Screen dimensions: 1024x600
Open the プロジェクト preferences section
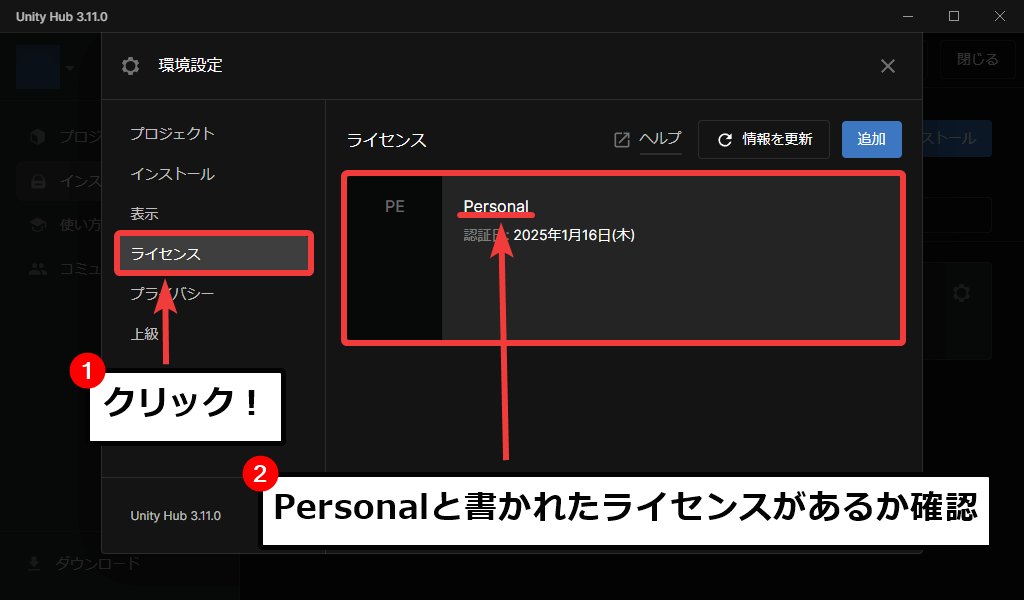172,134
